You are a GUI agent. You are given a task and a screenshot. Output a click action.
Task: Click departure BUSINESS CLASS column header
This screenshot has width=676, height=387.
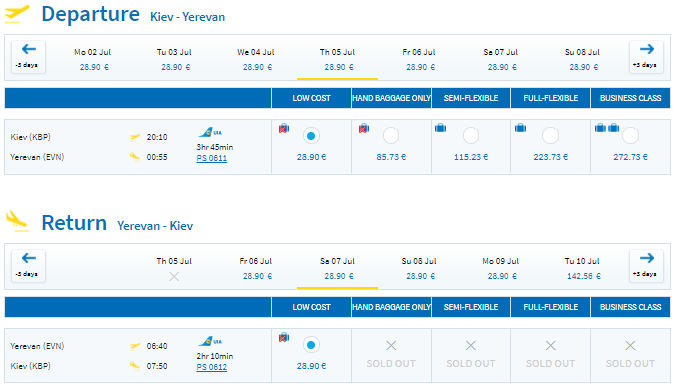(x=630, y=98)
